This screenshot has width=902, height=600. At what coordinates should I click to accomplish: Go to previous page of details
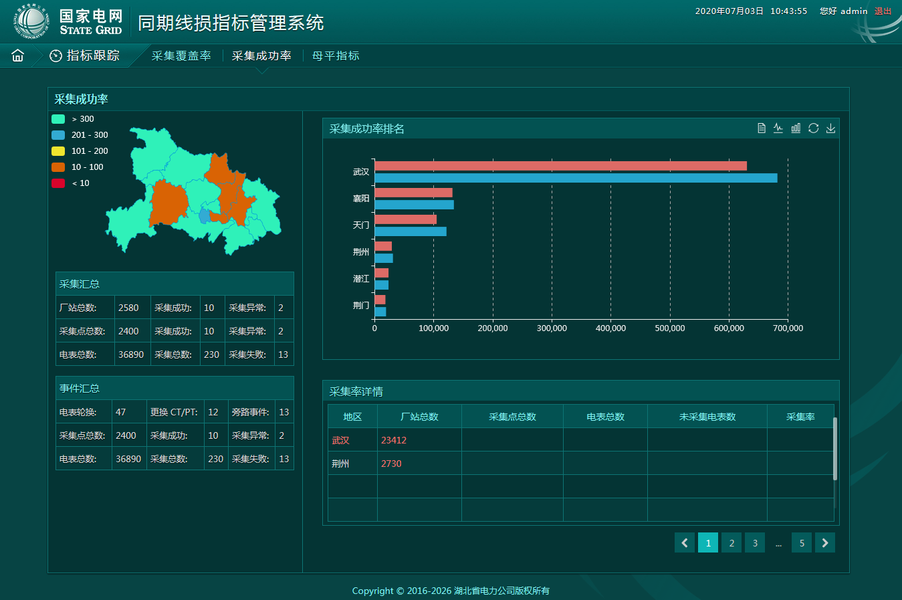tap(685, 542)
